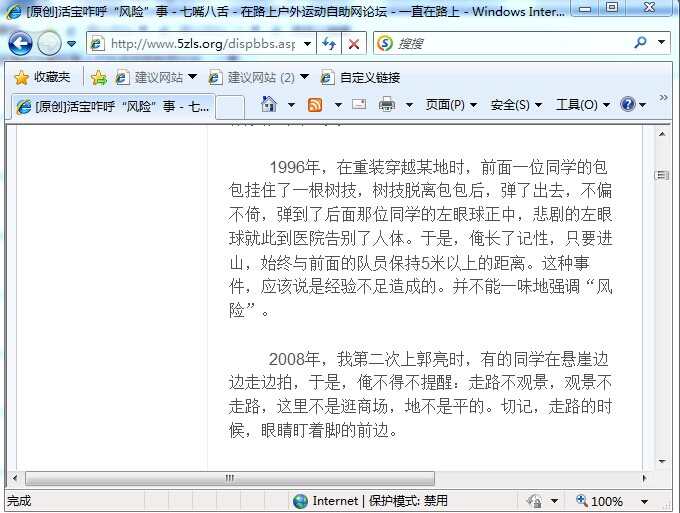Click the 100% zoom level button

pyautogui.click(x=600, y=501)
